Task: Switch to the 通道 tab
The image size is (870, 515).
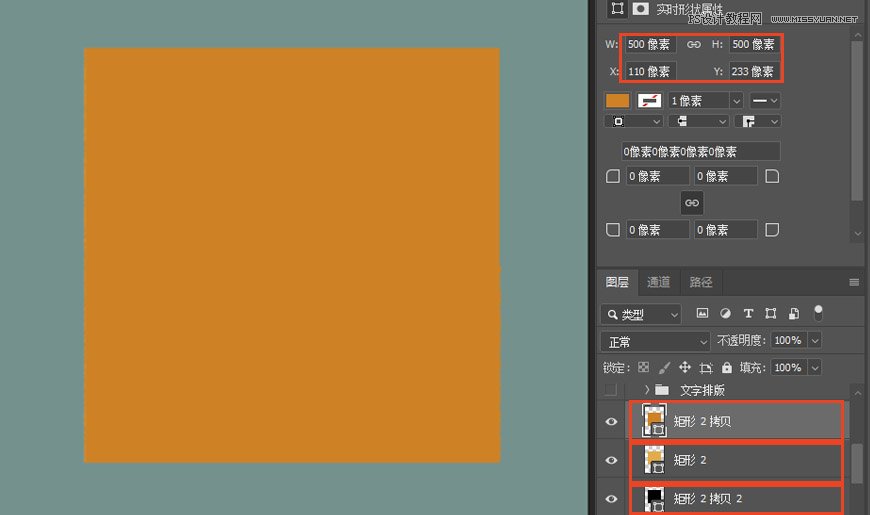Action: [658, 282]
